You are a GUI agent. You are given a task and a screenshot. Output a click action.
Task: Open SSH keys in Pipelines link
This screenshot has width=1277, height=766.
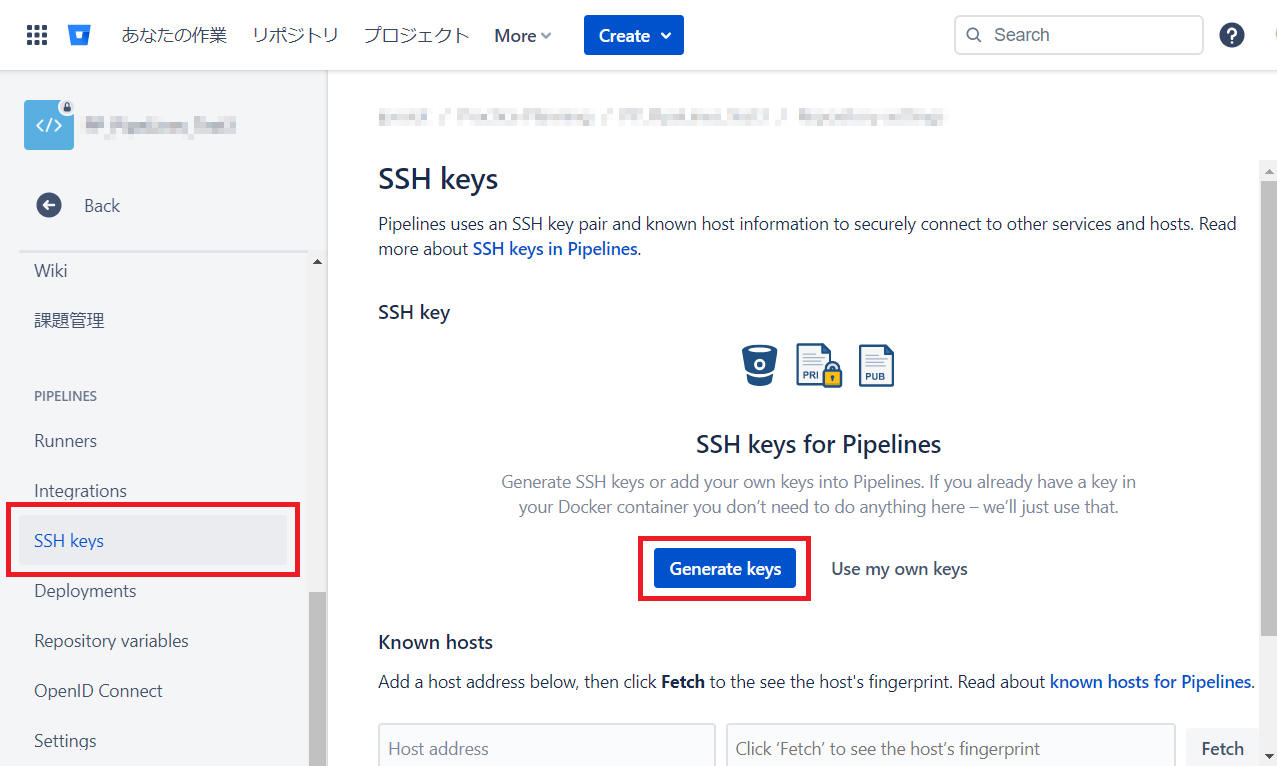554,249
